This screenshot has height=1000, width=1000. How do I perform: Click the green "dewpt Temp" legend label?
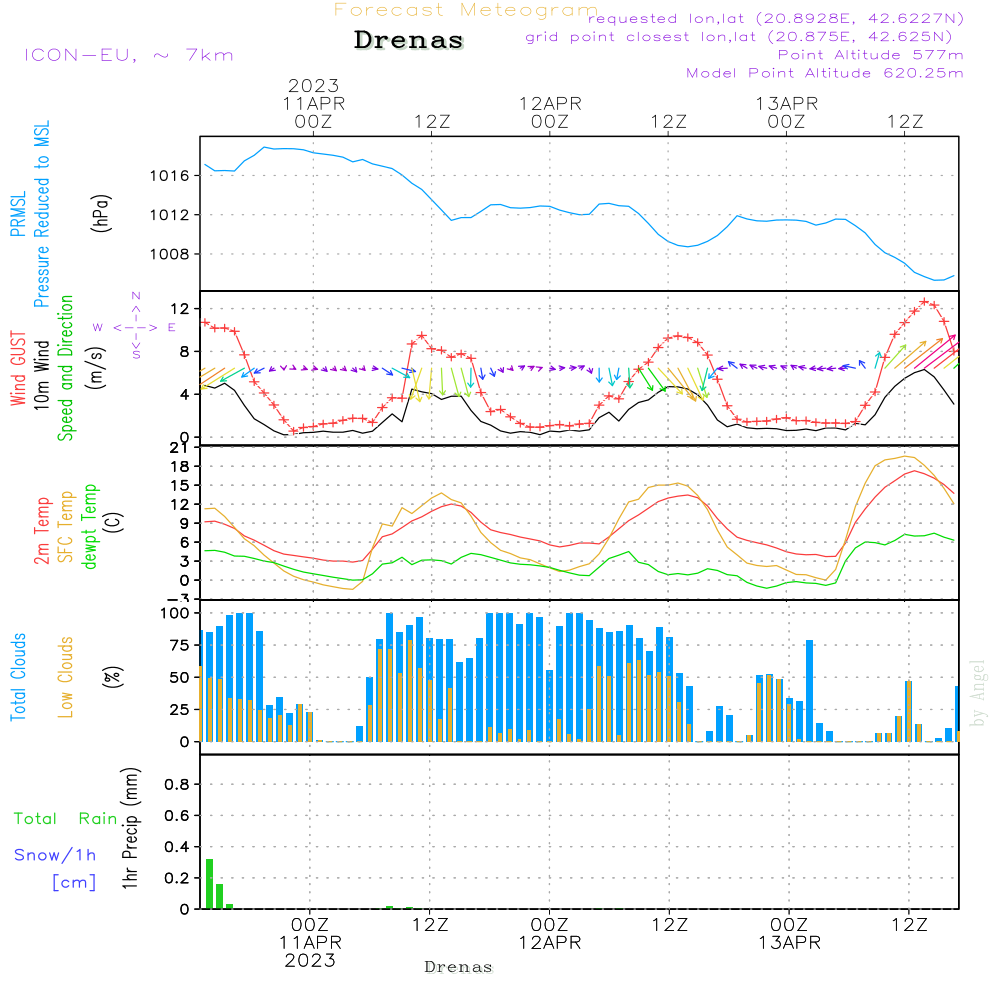[x=90, y=526]
